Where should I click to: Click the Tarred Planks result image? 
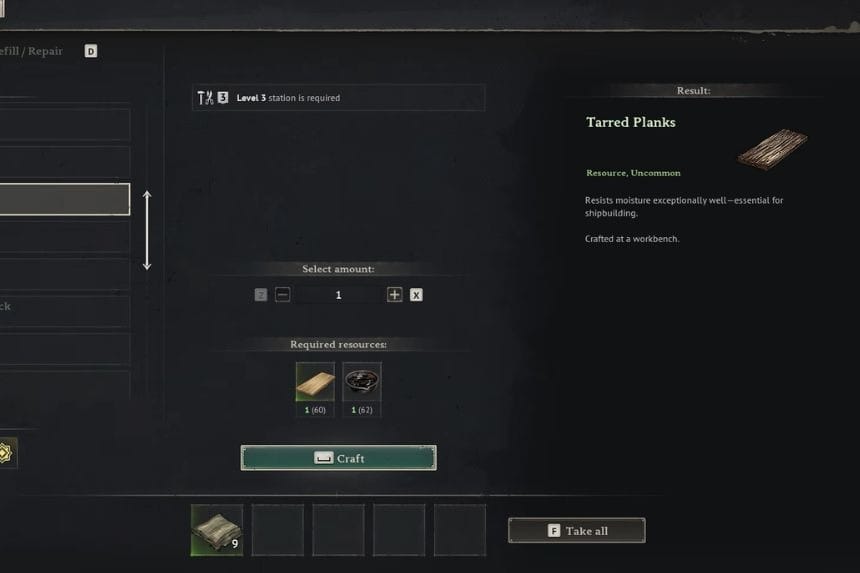(x=772, y=149)
